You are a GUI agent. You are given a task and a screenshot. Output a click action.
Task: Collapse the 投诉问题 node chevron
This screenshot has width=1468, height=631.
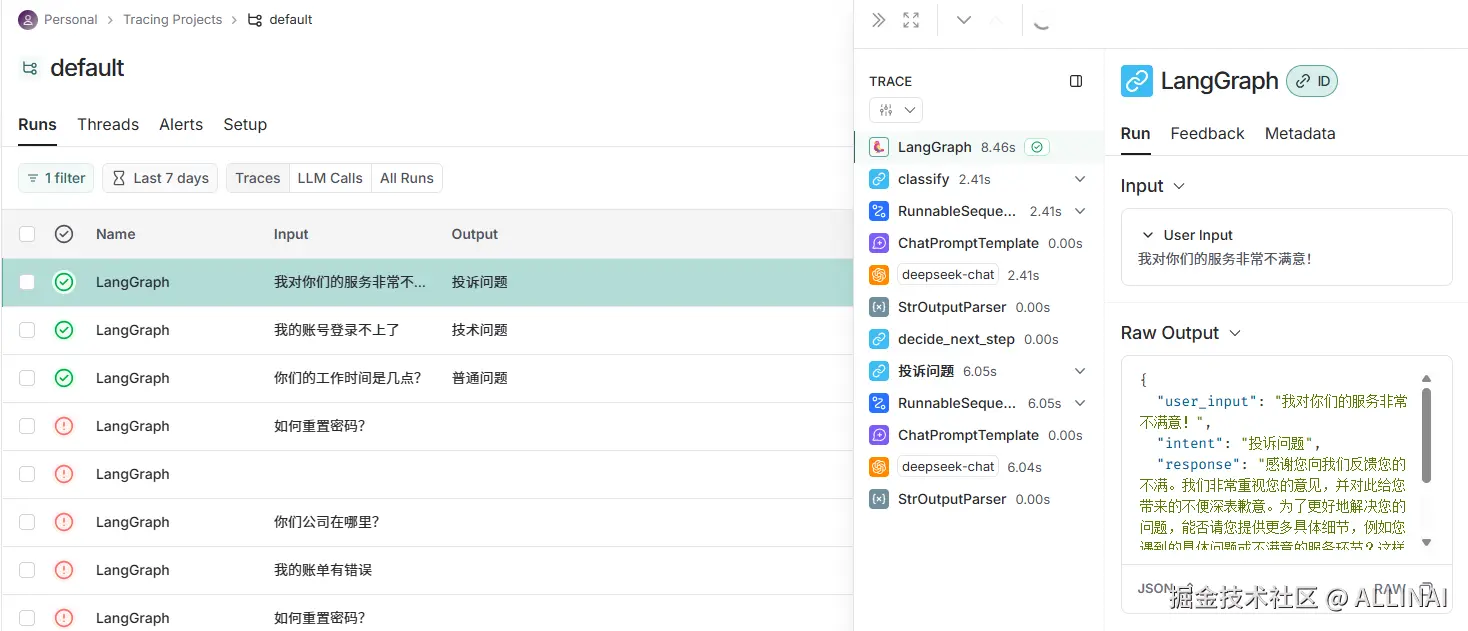tap(1080, 371)
